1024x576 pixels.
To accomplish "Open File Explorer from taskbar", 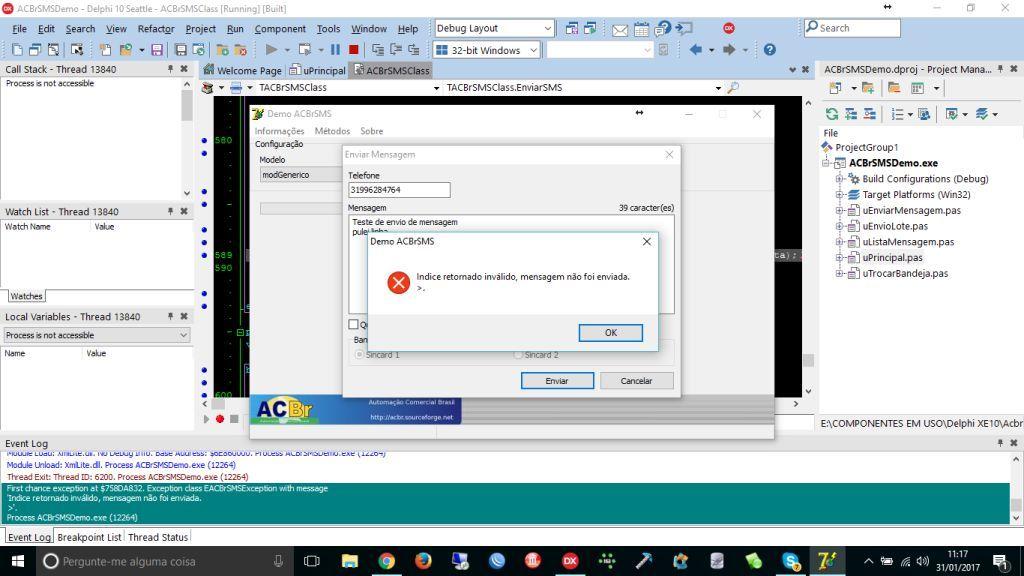I will coord(350,561).
